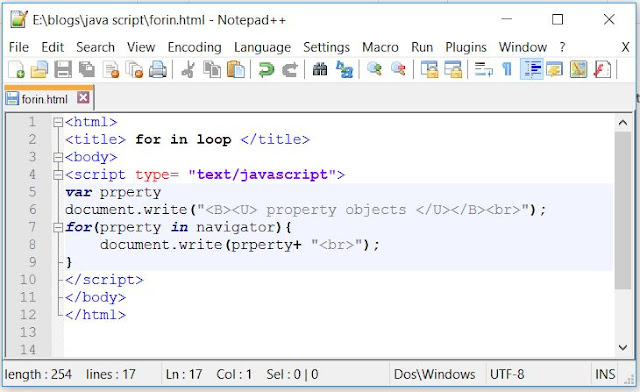Click the New file toolbar icon
The width and height of the screenshot is (640, 392).
[16, 69]
